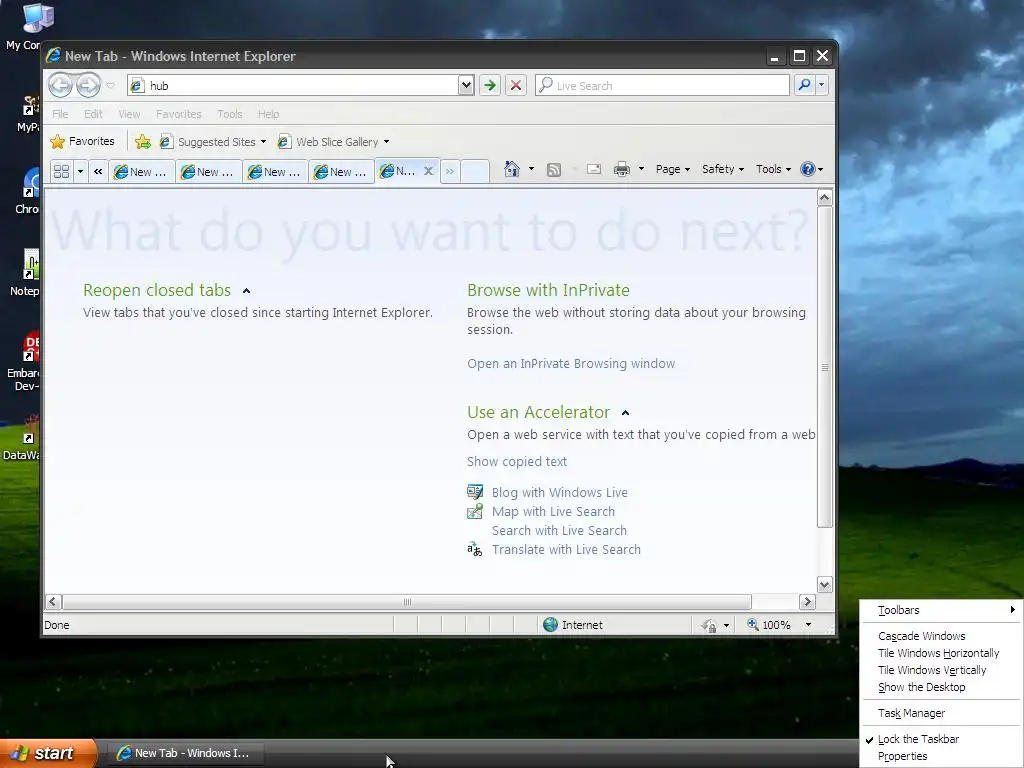Switch to the first New tab

tap(142, 172)
